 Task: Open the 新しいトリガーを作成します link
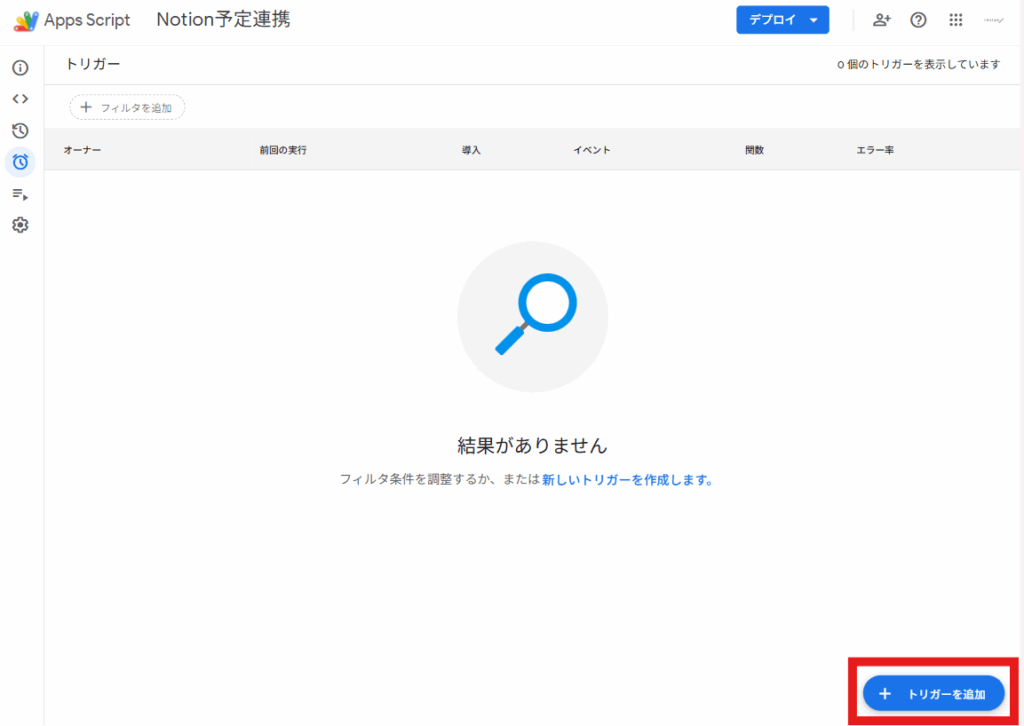[x=627, y=480]
